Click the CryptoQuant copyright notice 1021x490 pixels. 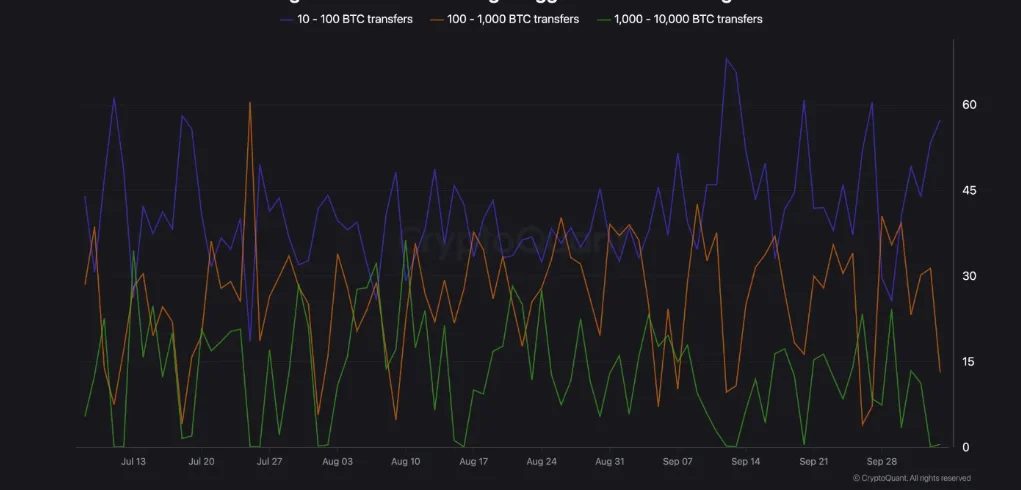click(x=912, y=478)
